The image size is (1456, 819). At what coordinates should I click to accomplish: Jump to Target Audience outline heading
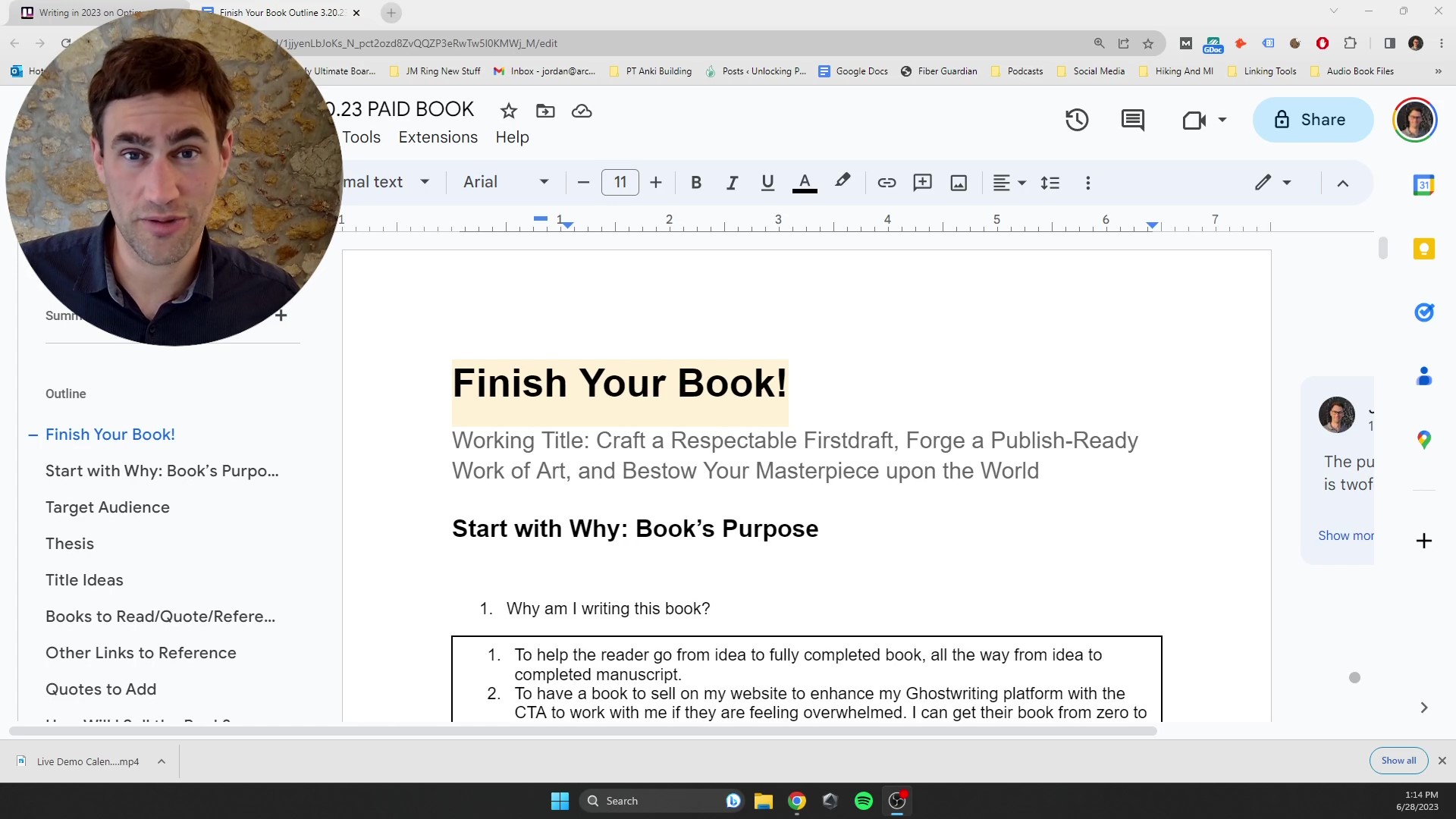point(107,507)
